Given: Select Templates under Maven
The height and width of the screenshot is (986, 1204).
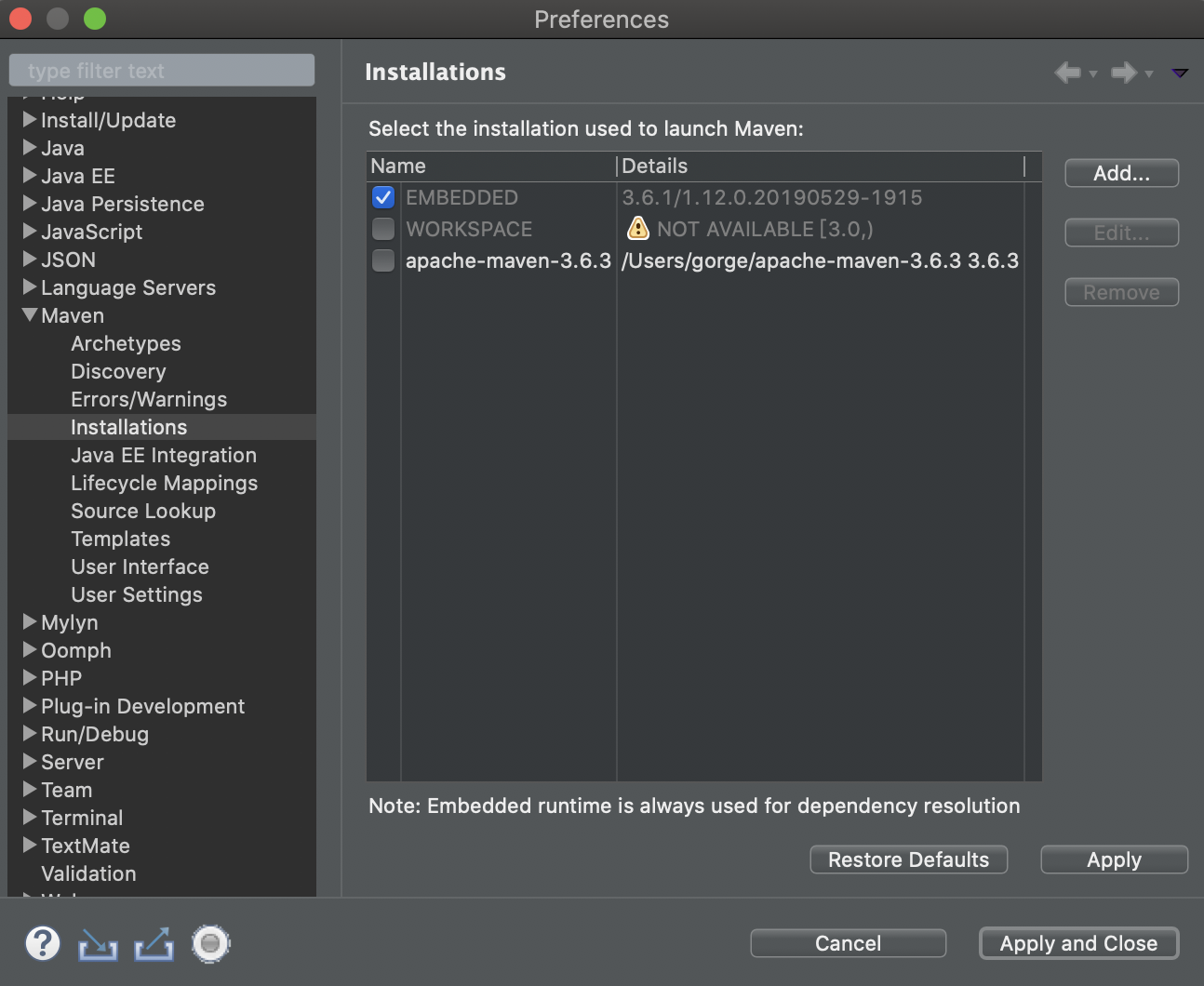Looking at the screenshot, I should pyautogui.click(x=121, y=539).
